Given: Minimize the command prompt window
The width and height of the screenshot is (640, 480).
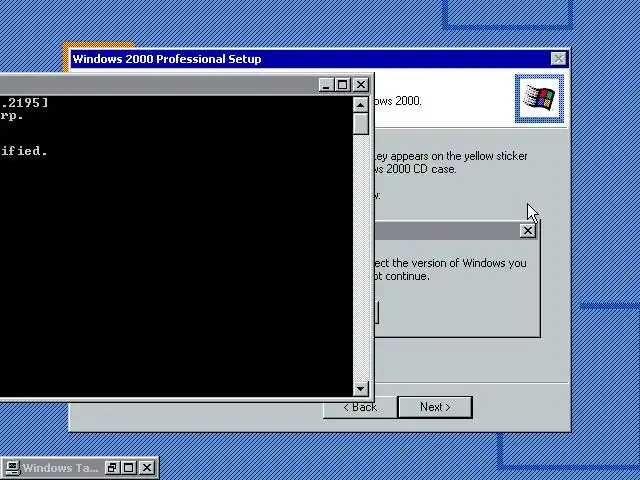Looking at the screenshot, I should (x=326, y=85).
